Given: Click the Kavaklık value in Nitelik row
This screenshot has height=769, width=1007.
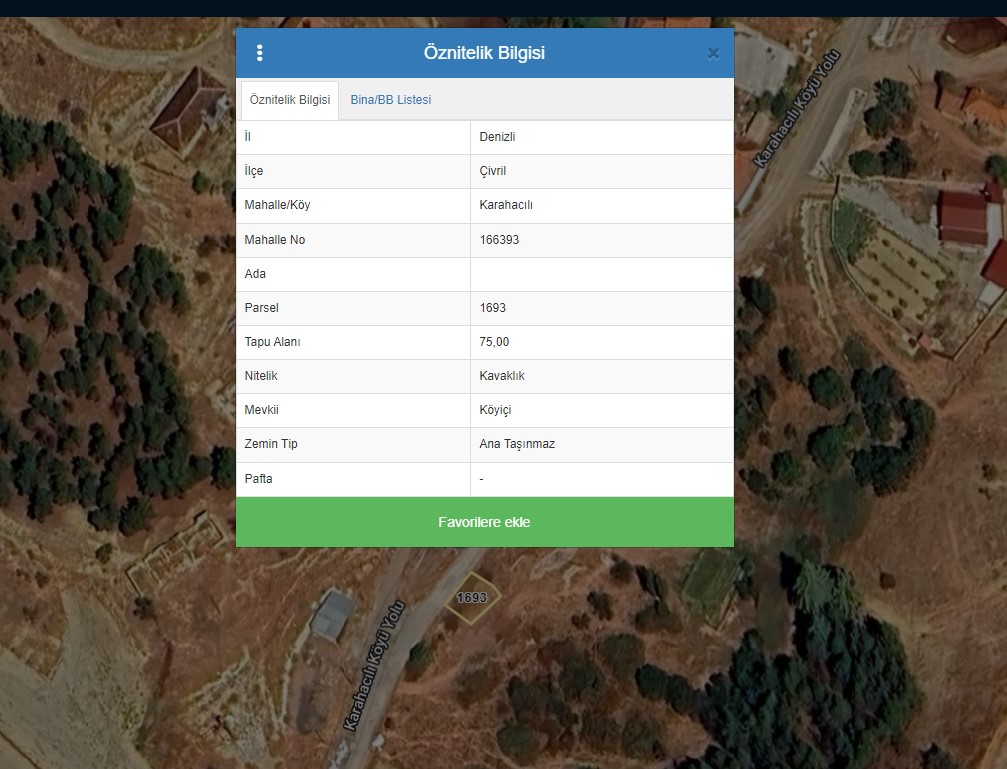Looking at the screenshot, I should (x=502, y=376).
